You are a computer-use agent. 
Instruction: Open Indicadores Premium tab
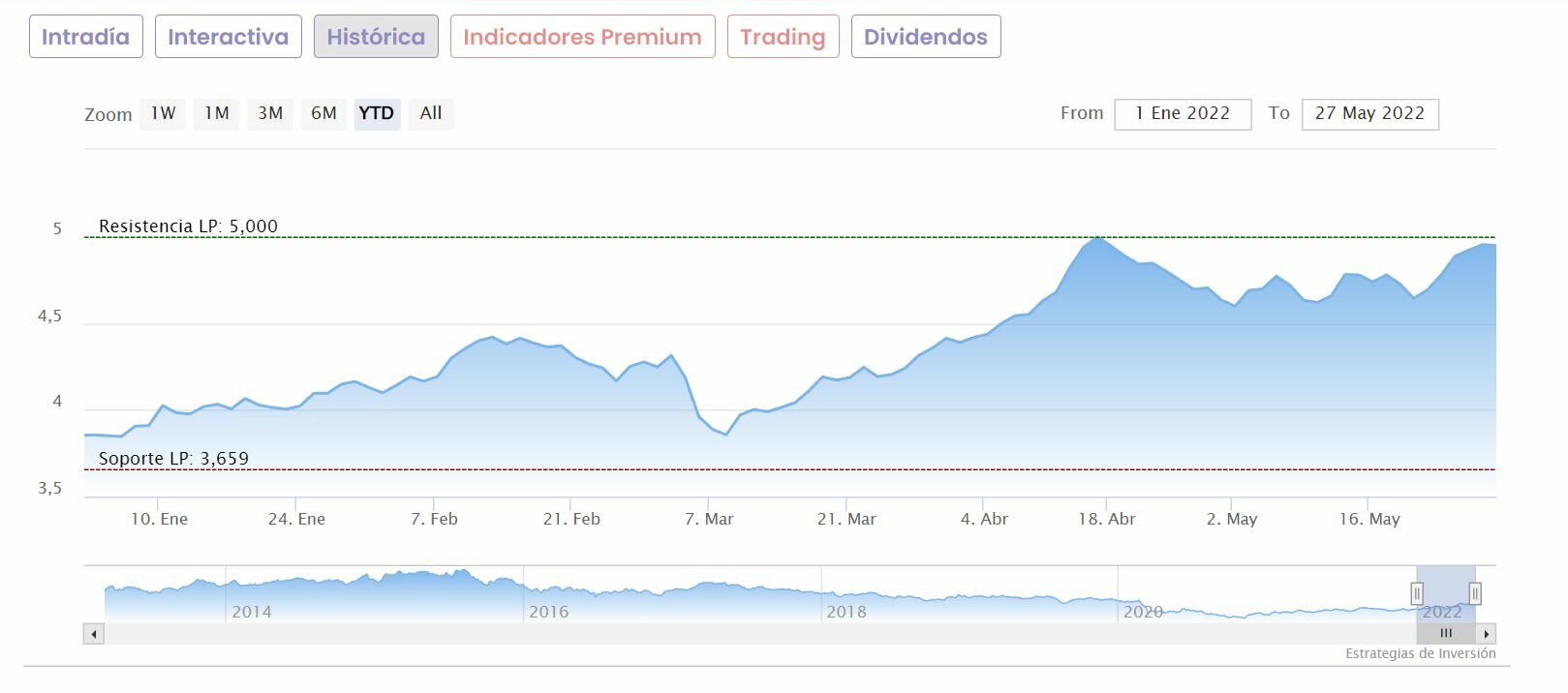click(x=582, y=37)
